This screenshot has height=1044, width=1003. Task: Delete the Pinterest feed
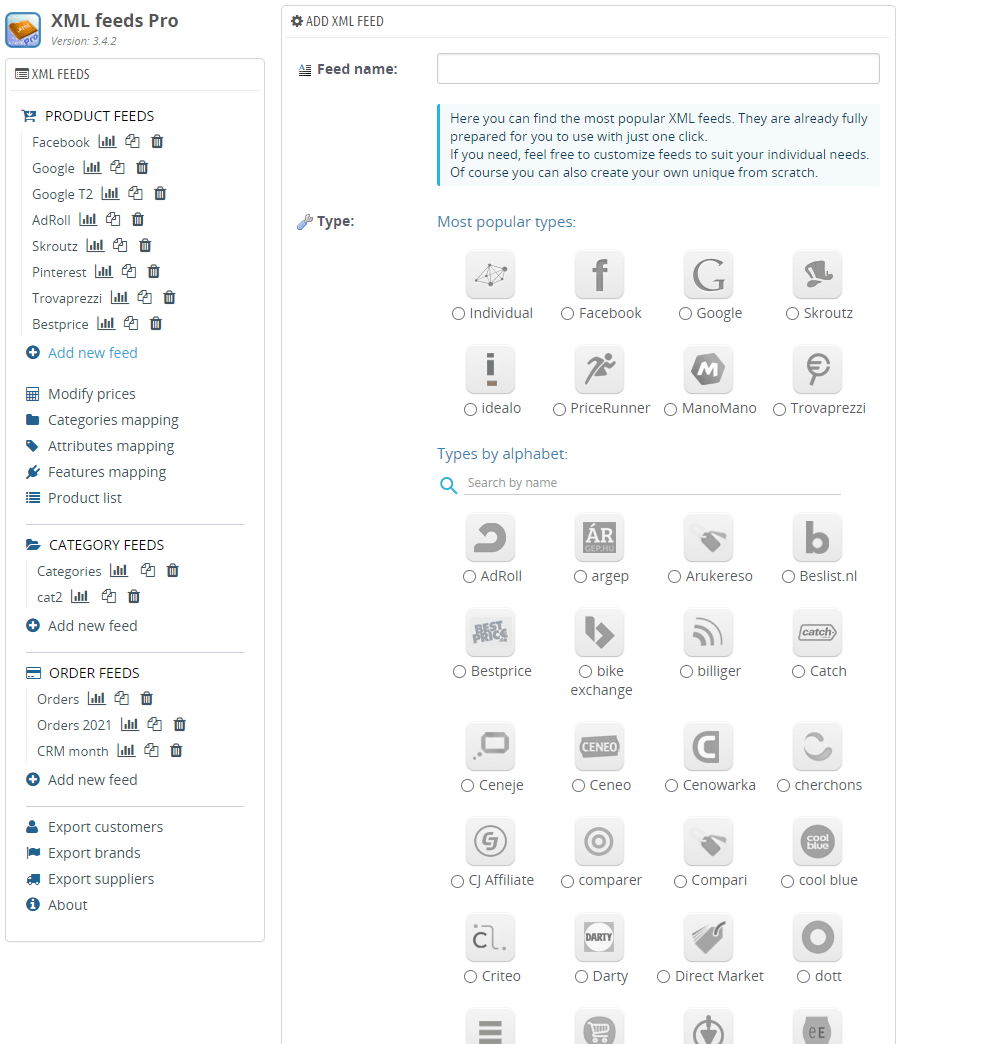tap(153, 272)
